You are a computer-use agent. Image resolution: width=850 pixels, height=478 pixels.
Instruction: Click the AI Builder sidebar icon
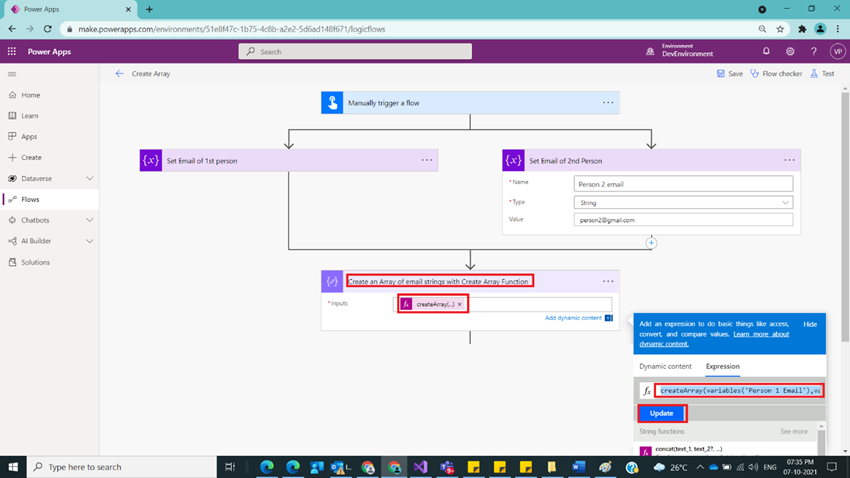[12, 241]
